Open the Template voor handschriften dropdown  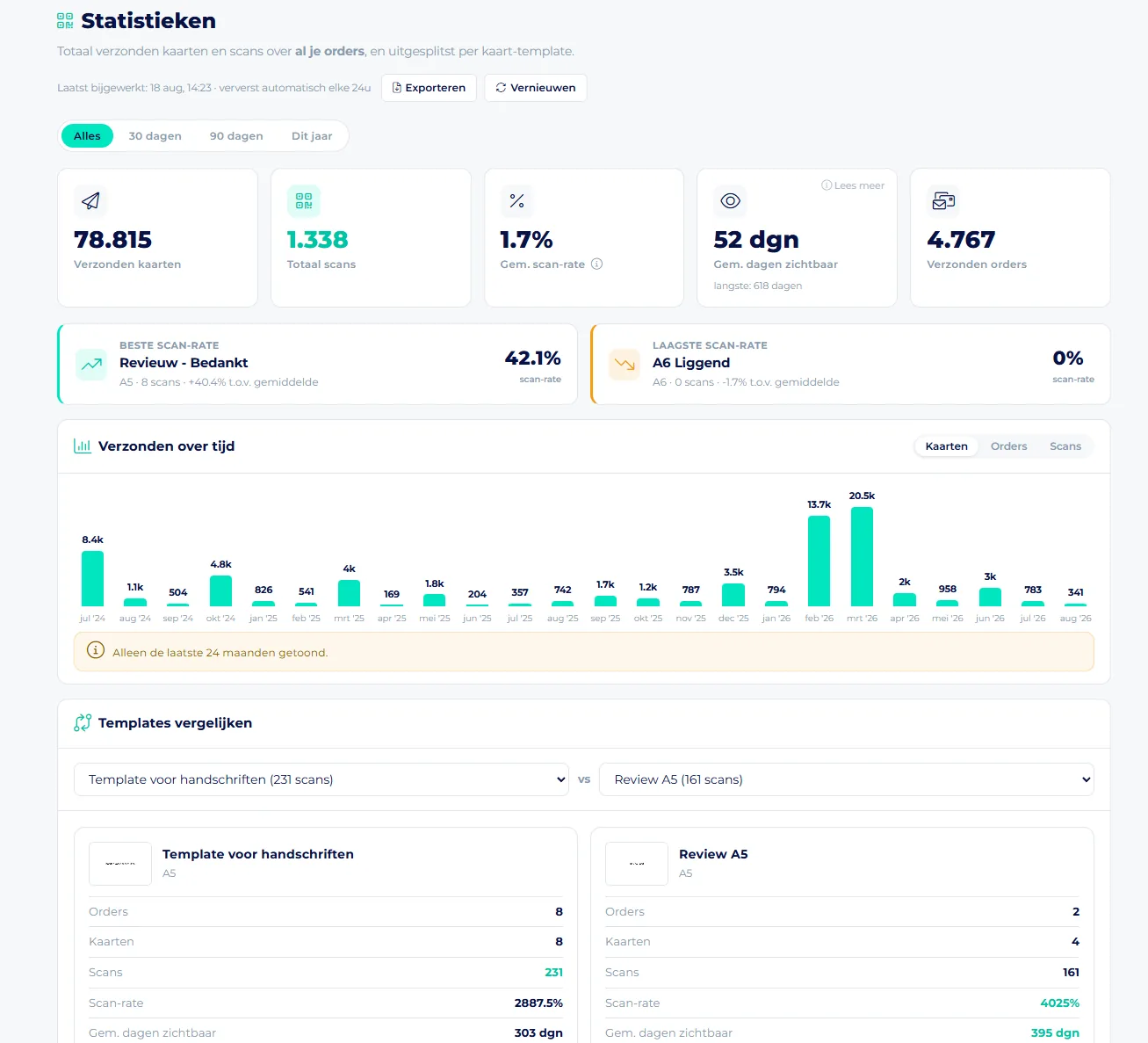[321, 779]
